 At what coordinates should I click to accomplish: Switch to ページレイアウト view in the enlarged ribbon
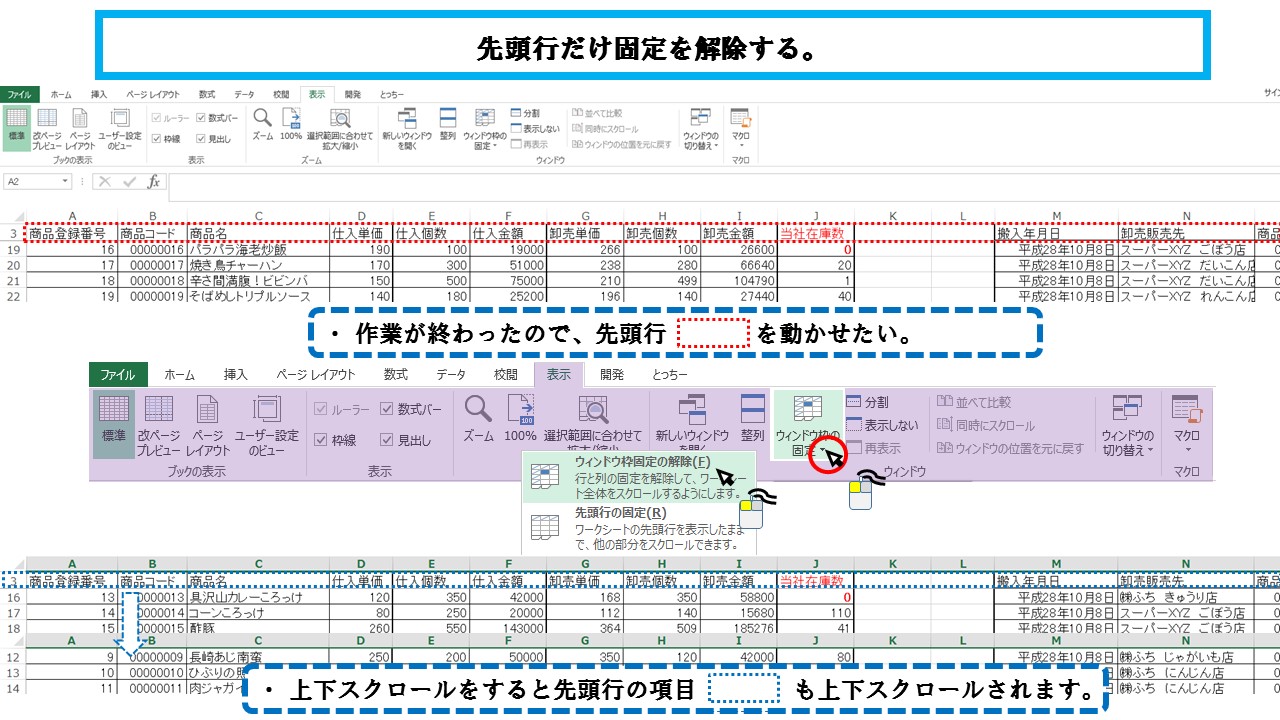(207, 424)
